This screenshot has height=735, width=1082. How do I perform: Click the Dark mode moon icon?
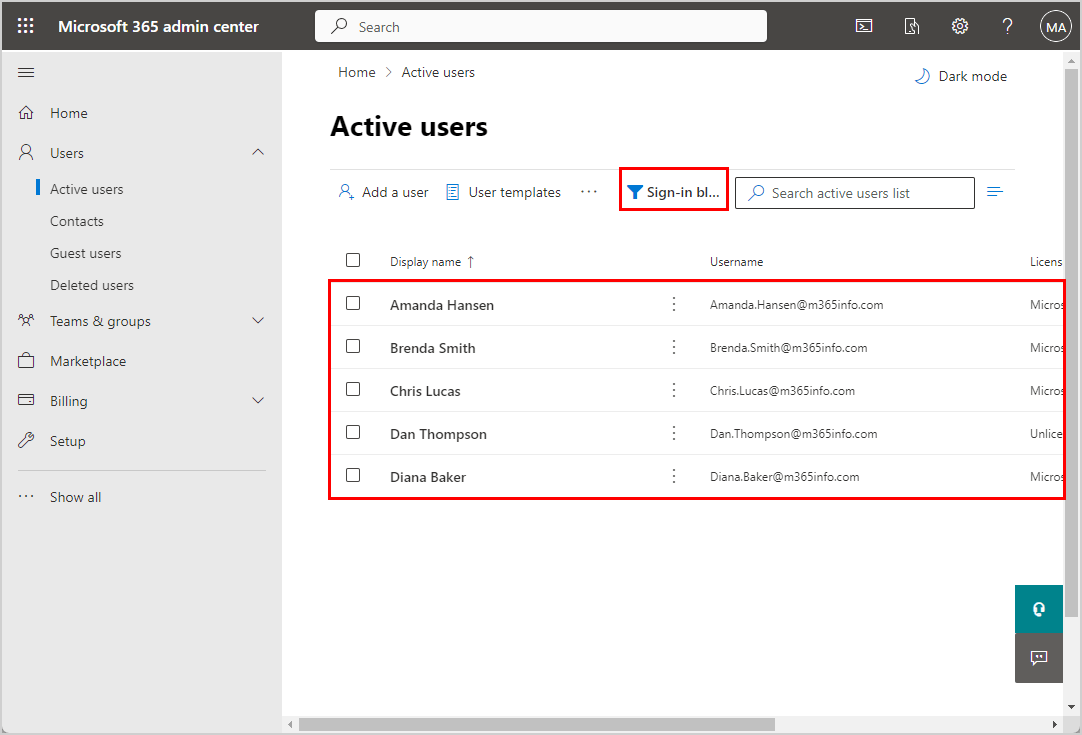pos(922,76)
